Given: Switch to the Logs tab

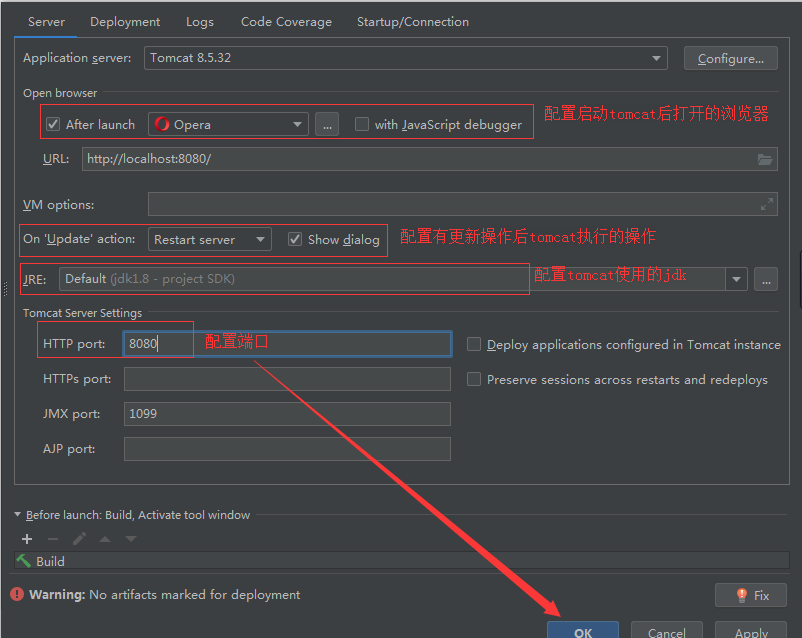Looking at the screenshot, I should point(199,22).
